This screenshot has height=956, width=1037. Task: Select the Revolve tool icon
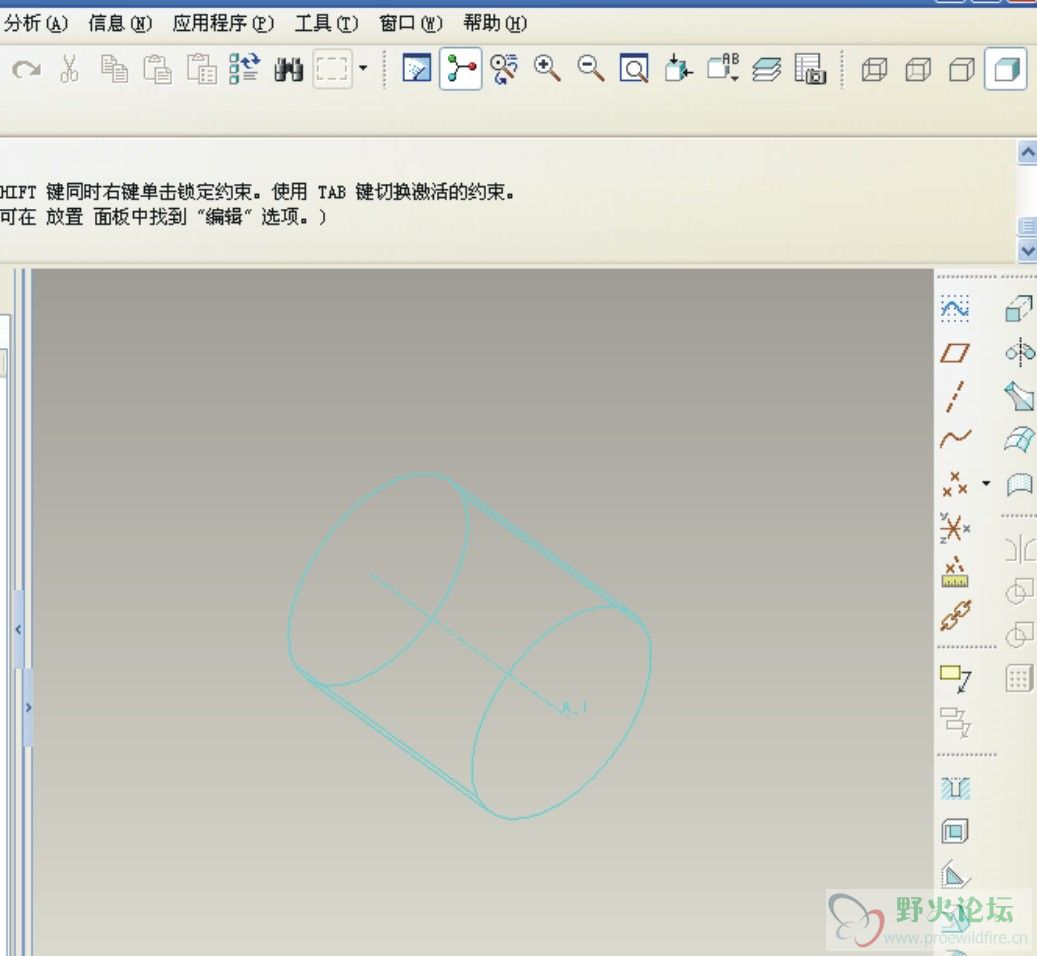(x=1020, y=352)
